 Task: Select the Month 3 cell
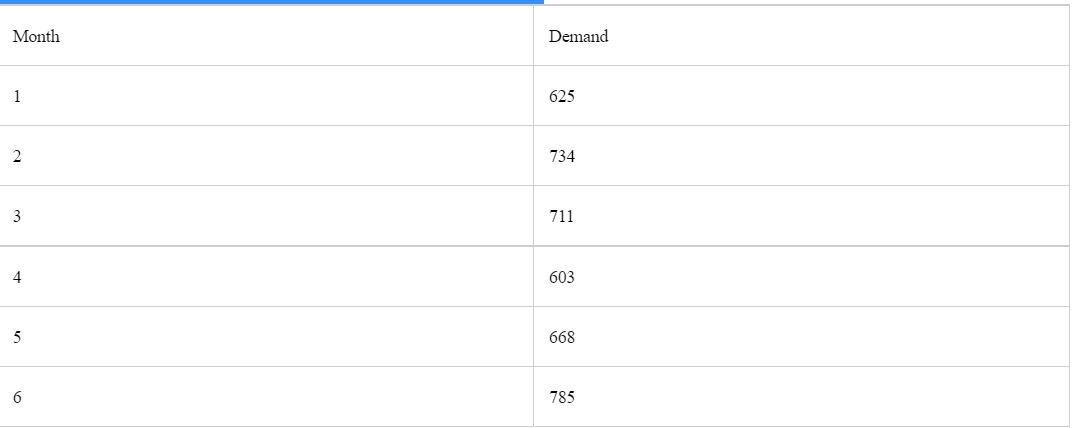click(17, 217)
